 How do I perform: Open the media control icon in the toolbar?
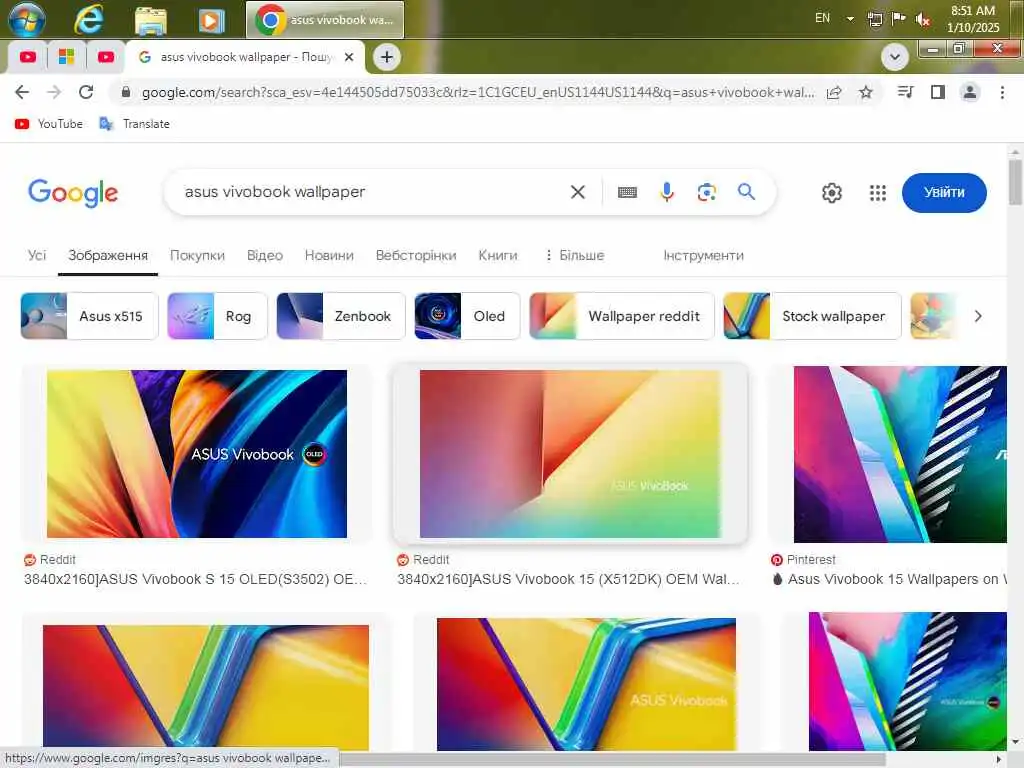point(905,92)
